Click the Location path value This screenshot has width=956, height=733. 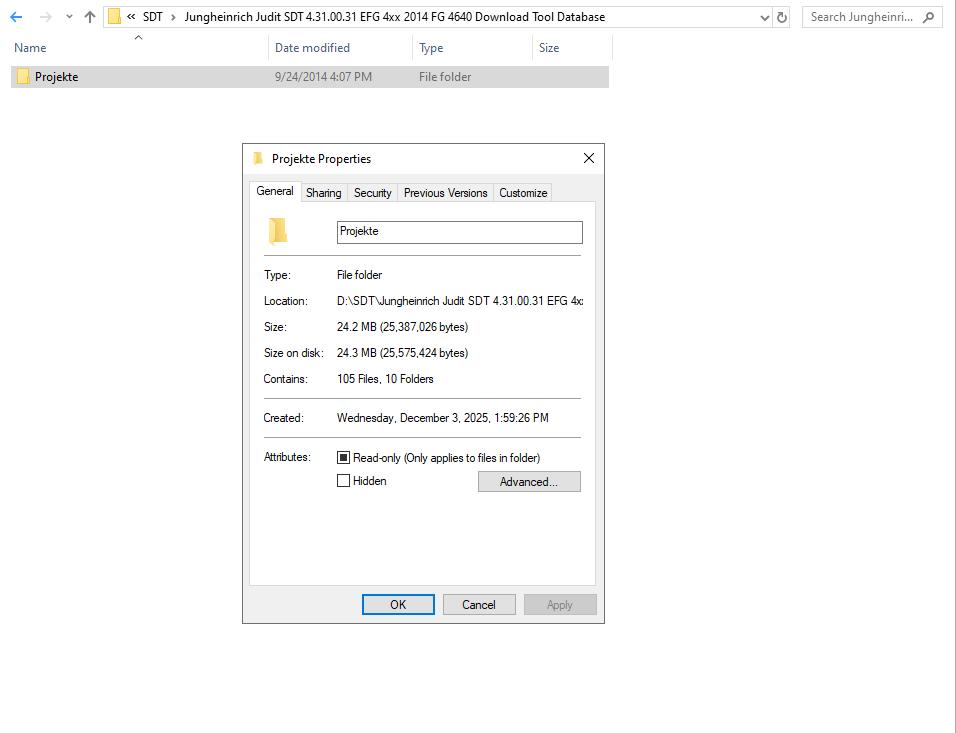click(460, 301)
